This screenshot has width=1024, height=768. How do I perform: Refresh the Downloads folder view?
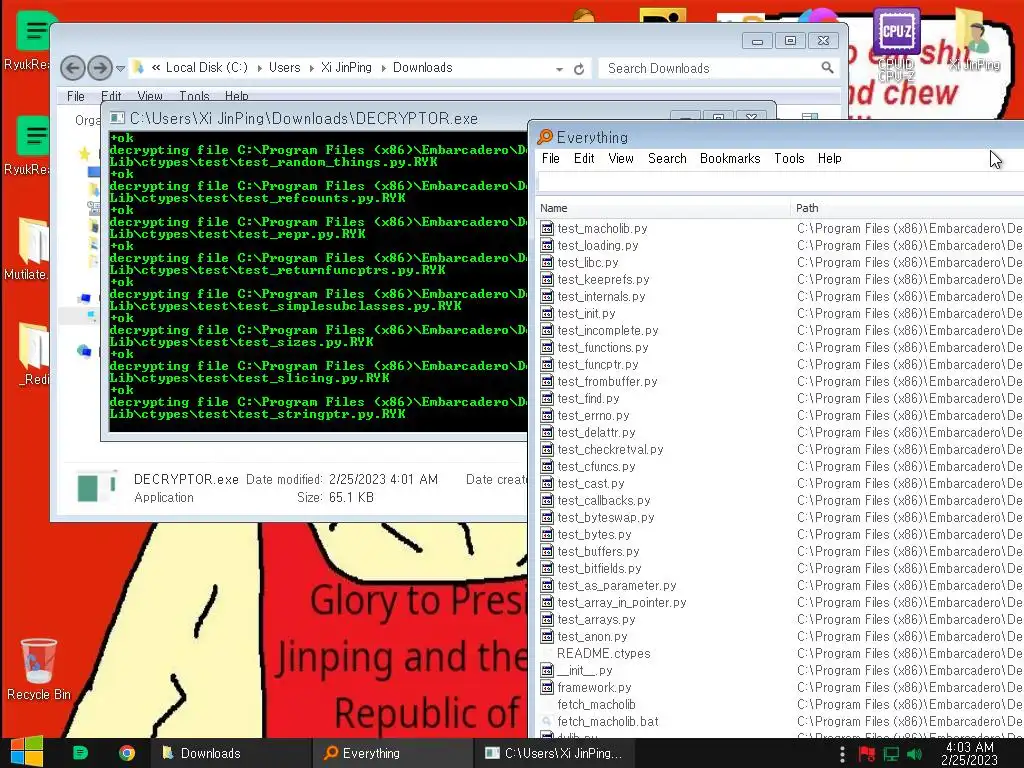tap(579, 69)
